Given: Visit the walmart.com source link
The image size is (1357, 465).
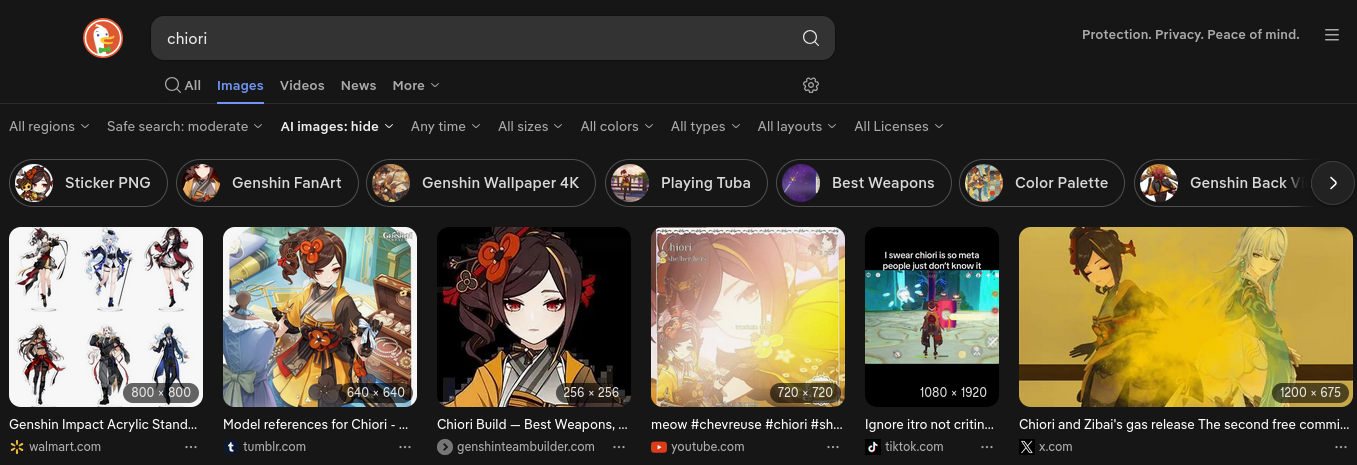Looking at the screenshot, I should tap(65, 447).
